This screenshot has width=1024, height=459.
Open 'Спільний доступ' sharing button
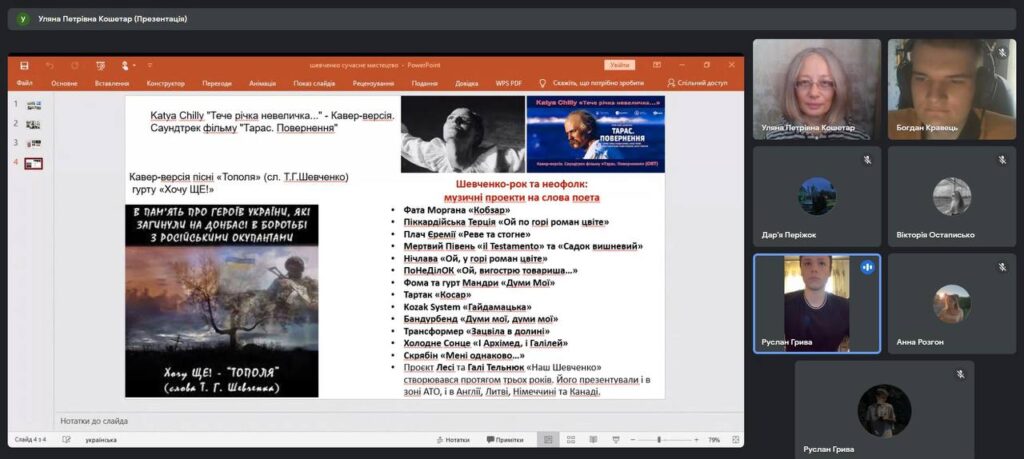pyautogui.click(x=697, y=83)
